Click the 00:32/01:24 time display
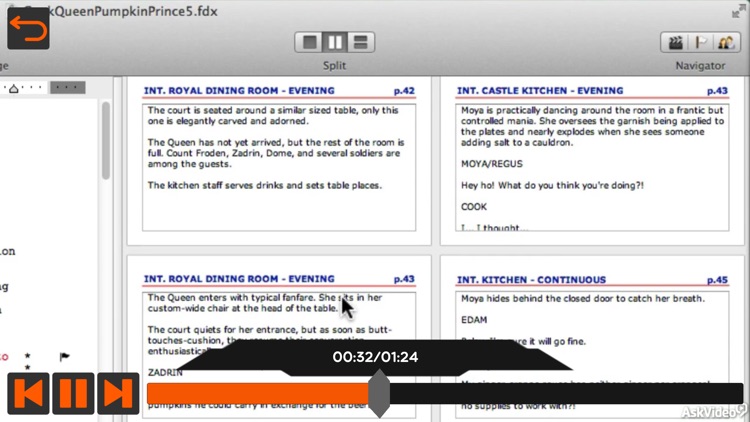The width and height of the screenshot is (750, 422). click(x=375, y=357)
